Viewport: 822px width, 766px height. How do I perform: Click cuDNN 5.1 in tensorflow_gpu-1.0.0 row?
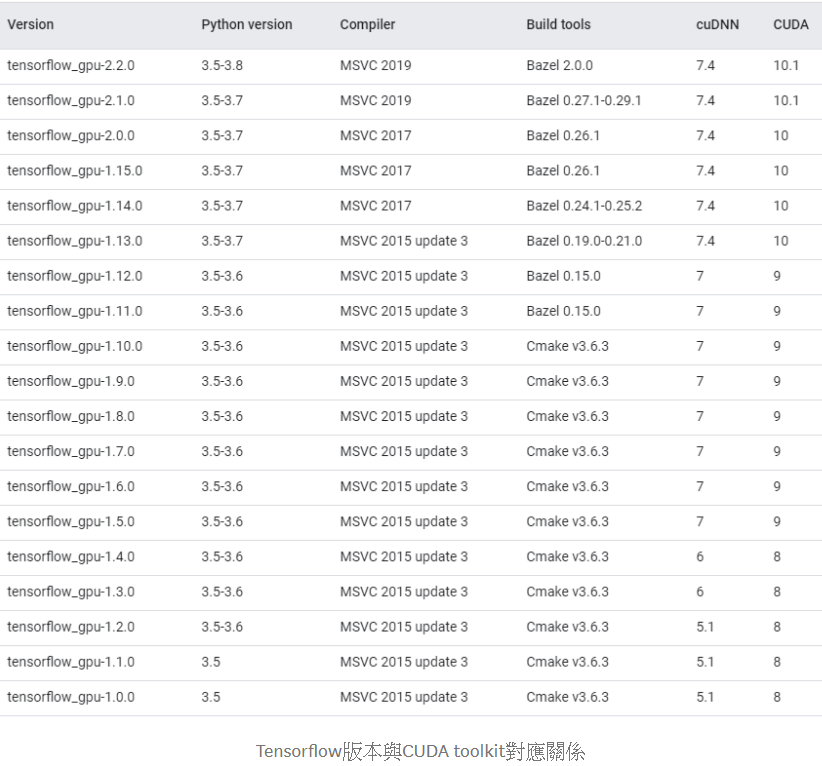(x=705, y=697)
